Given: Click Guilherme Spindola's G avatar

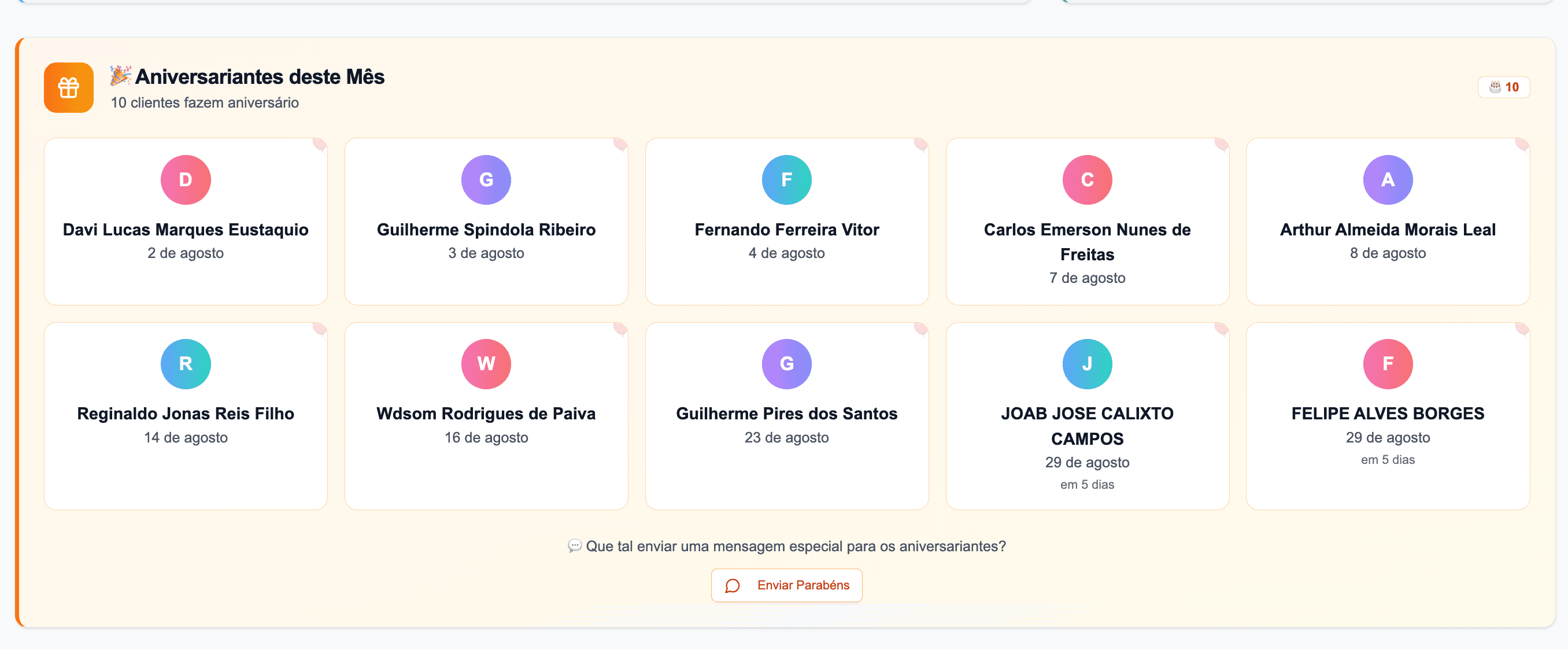Looking at the screenshot, I should click(x=486, y=179).
